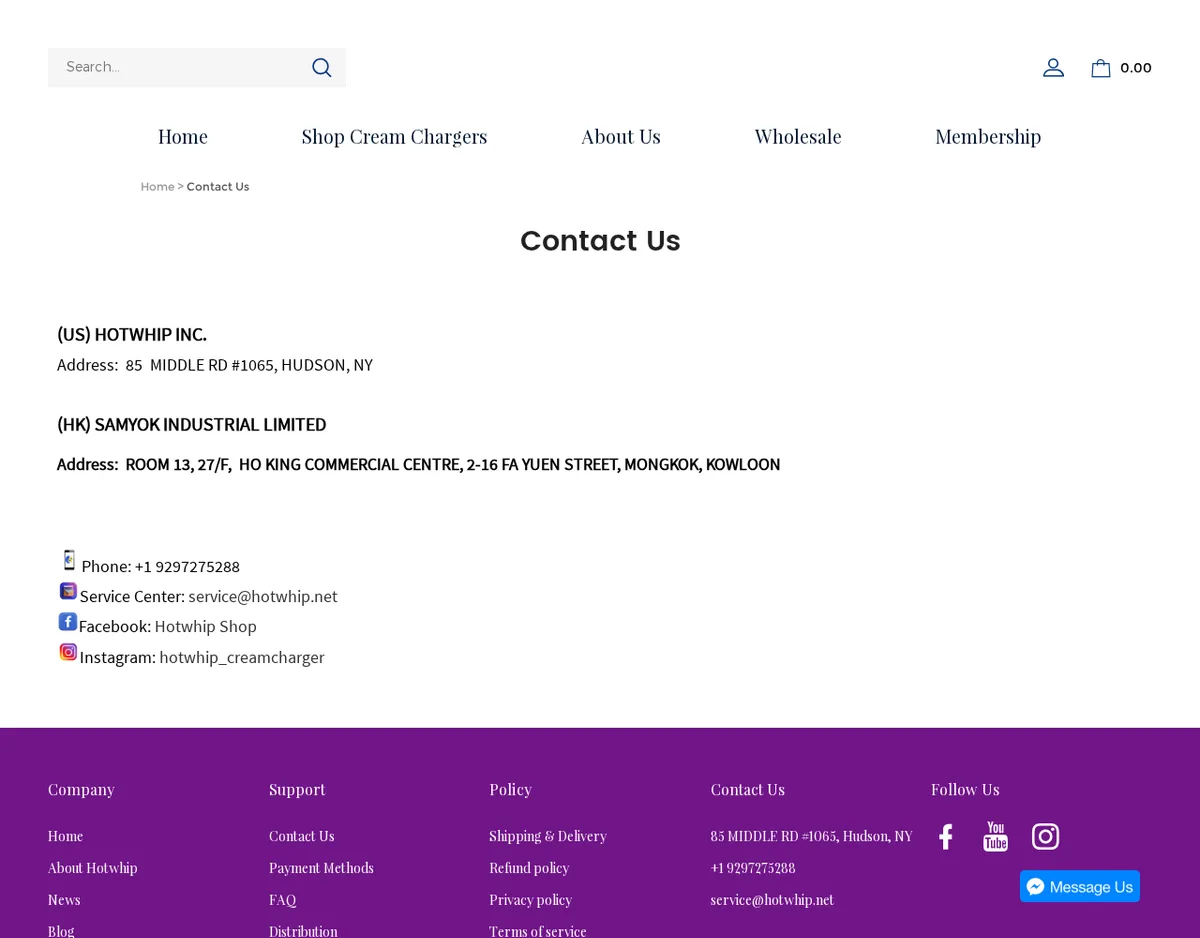Go to Home in main navigation
The image size is (1200, 938).
(x=183, y=136)
